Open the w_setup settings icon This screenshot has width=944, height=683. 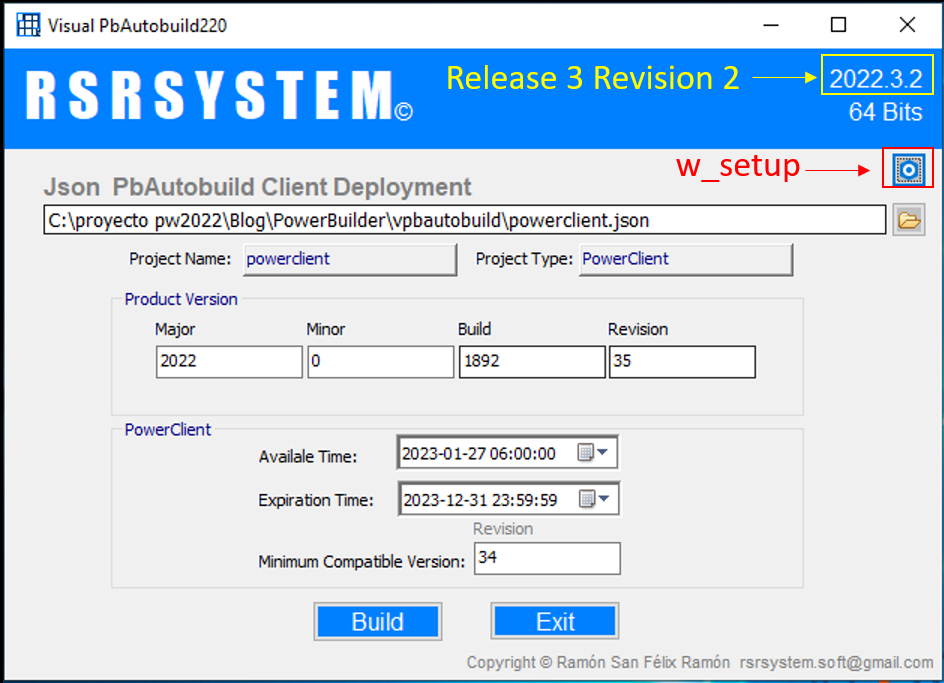908,169
